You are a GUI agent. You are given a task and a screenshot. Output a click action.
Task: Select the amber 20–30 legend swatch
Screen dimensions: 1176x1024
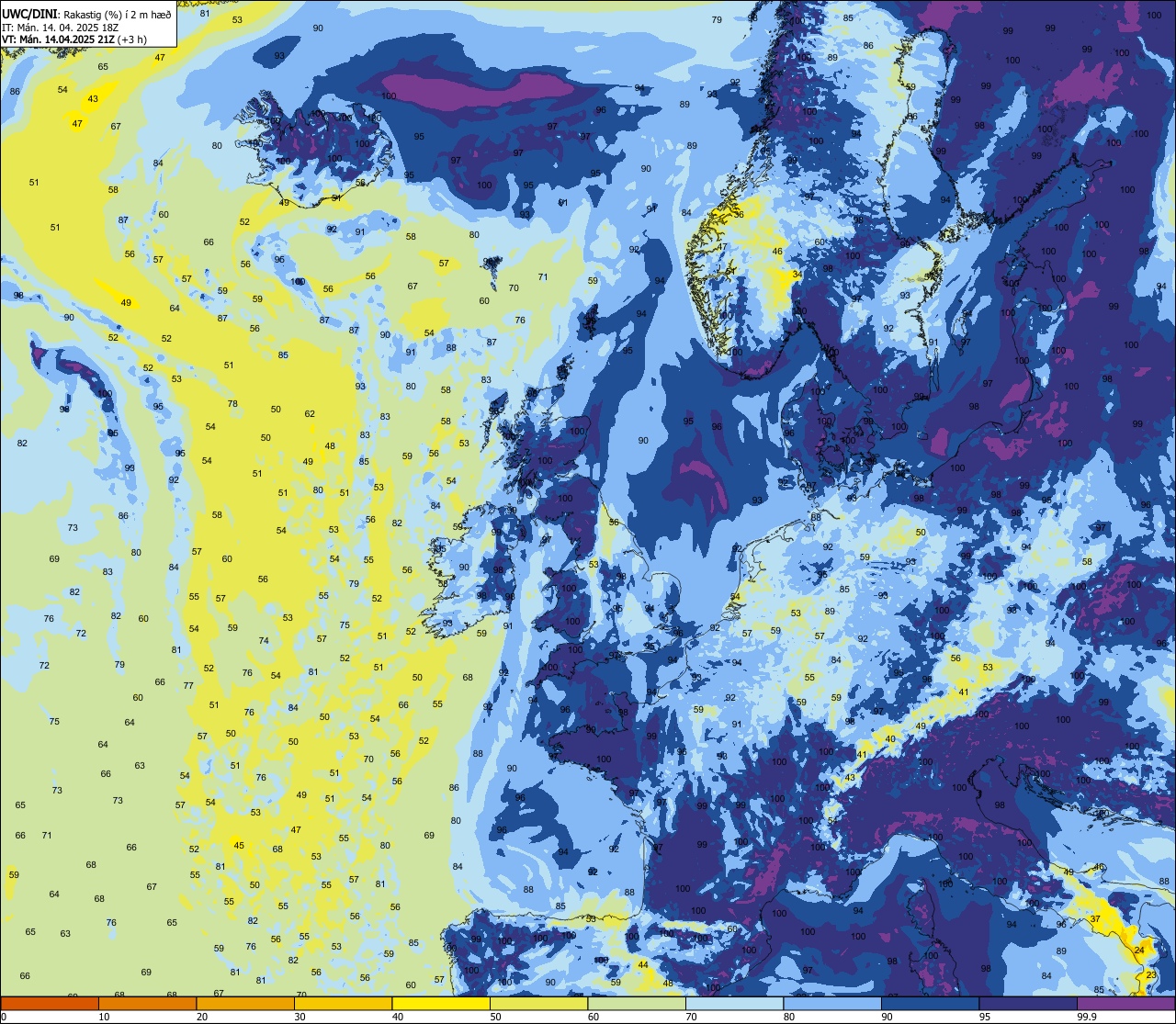[x=245, y=1003]
